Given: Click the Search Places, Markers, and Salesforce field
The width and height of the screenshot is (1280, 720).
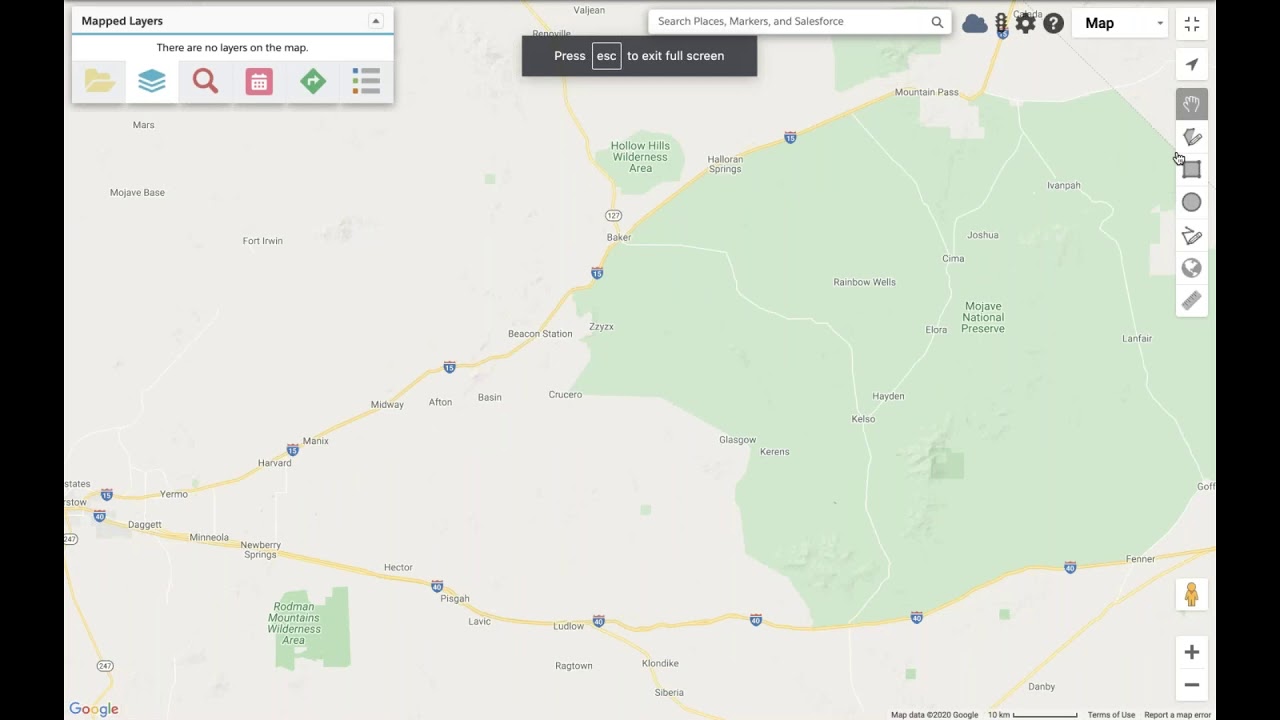Looking at the screenshot, I should tap(790, 22).
